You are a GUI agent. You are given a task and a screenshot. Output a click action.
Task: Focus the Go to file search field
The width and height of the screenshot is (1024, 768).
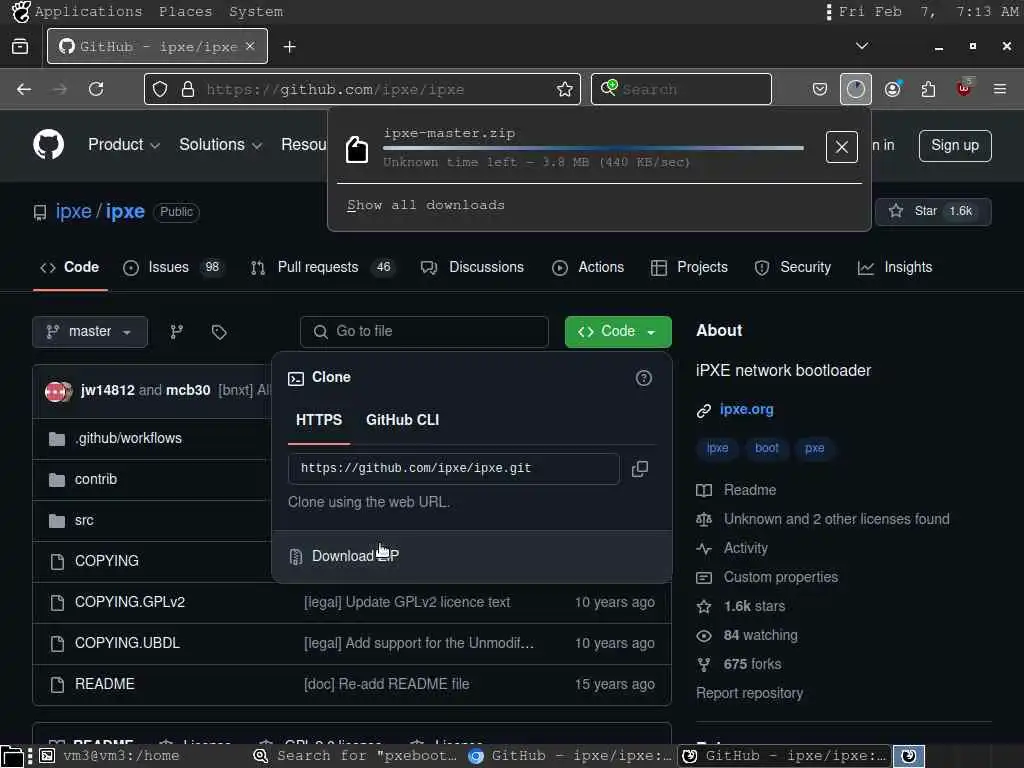click(x=424, y=332)
